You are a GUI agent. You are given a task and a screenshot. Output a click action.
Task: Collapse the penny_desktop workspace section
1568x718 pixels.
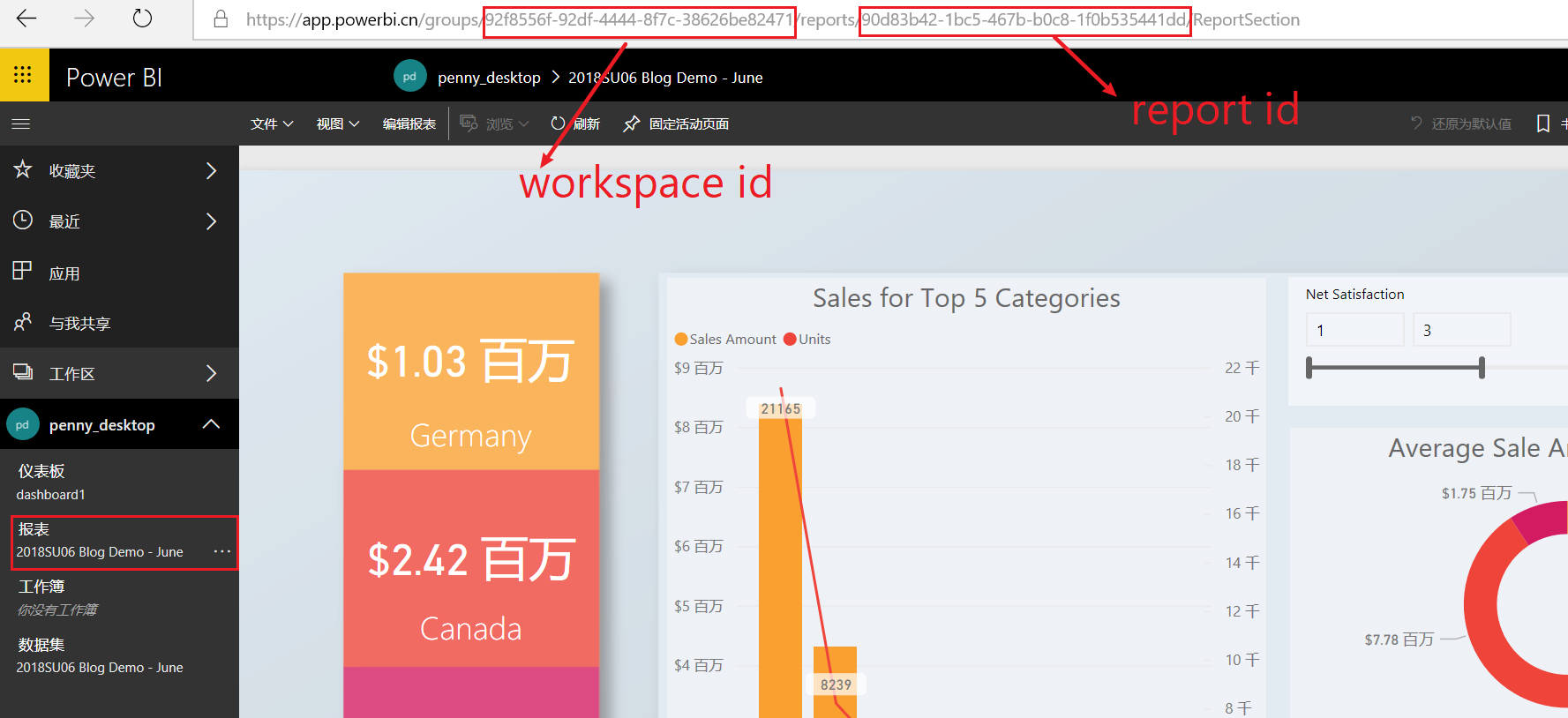[x=211, y=424]
